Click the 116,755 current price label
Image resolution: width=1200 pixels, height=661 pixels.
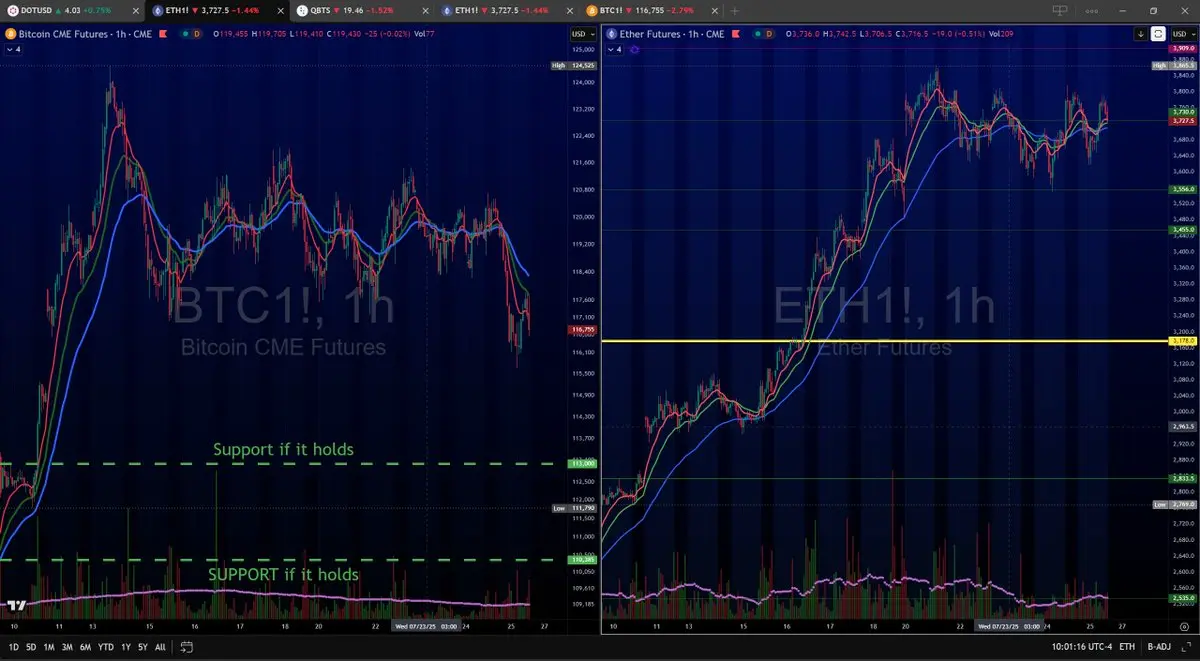pyautogui.click(x=582, y=329)
